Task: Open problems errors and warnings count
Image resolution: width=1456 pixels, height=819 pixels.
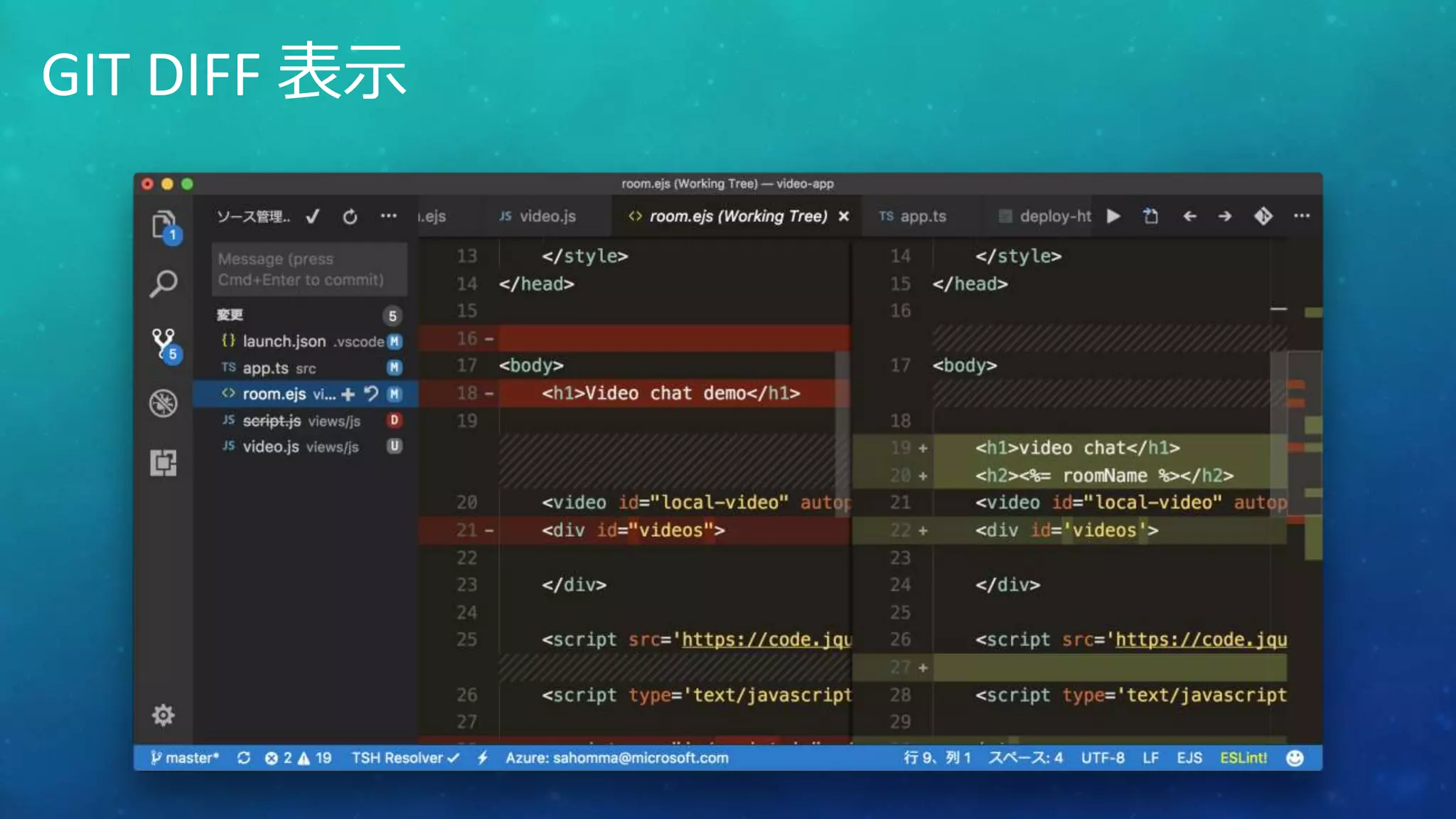Action: point(298,758)
